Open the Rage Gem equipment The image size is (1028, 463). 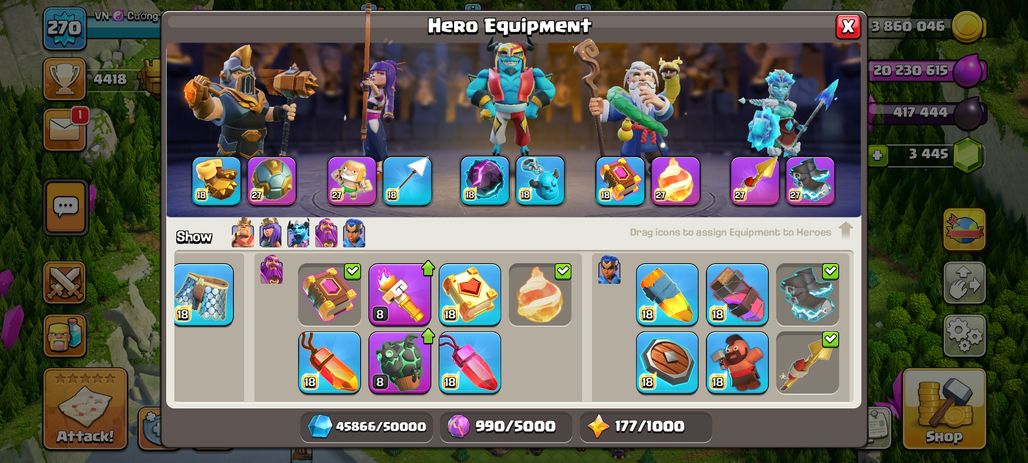(329, 363)
